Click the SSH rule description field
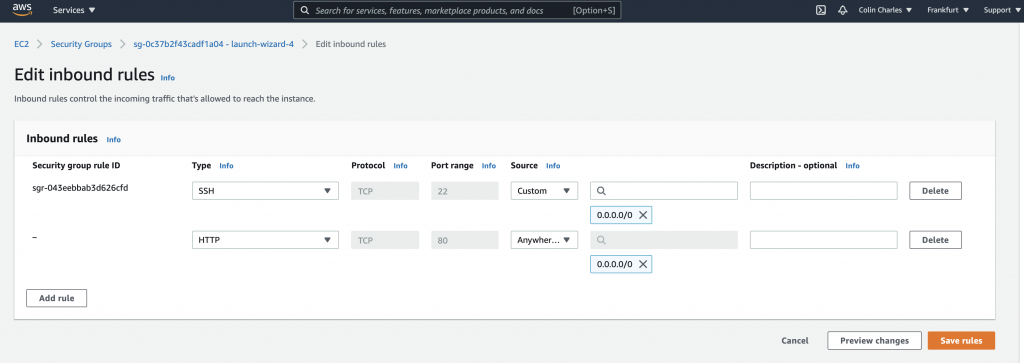Viewport: 1024px width, 363px height. (824, 191)
